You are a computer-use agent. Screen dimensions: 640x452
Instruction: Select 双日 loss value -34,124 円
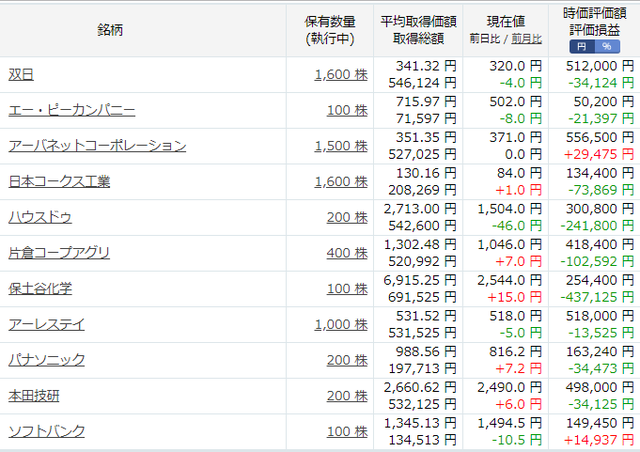click(601, 83)
